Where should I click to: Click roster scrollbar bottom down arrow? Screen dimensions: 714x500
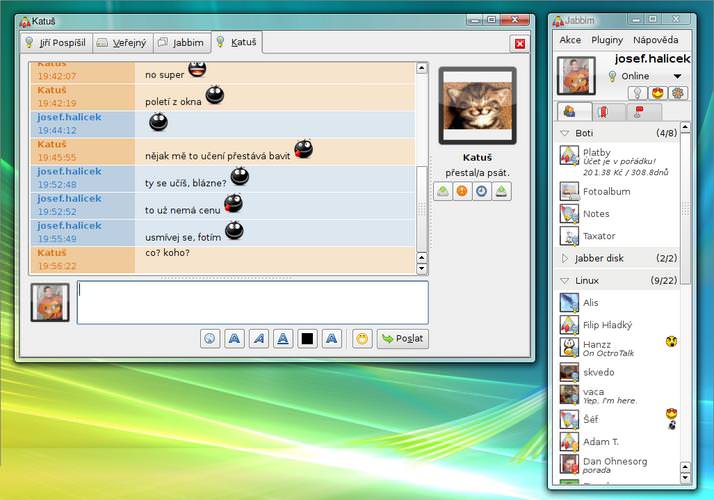point(685,478)
